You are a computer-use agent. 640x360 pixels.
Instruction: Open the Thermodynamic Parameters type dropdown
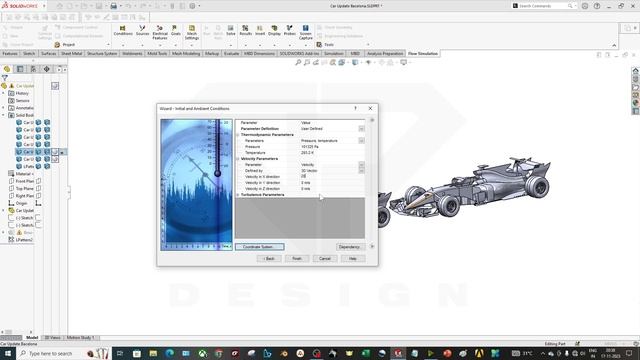click(361, 140)
